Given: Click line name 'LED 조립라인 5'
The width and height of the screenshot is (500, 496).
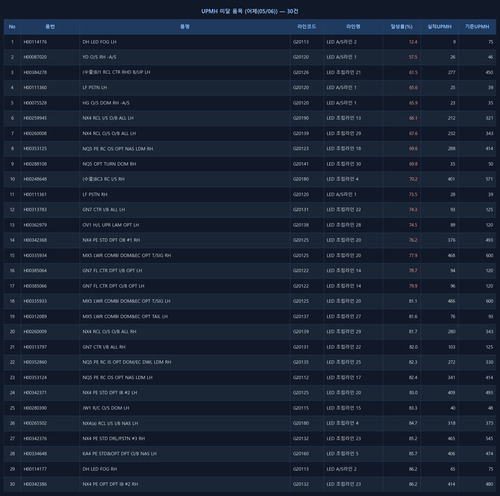Looking at the screenshot, I should [342, 454].
